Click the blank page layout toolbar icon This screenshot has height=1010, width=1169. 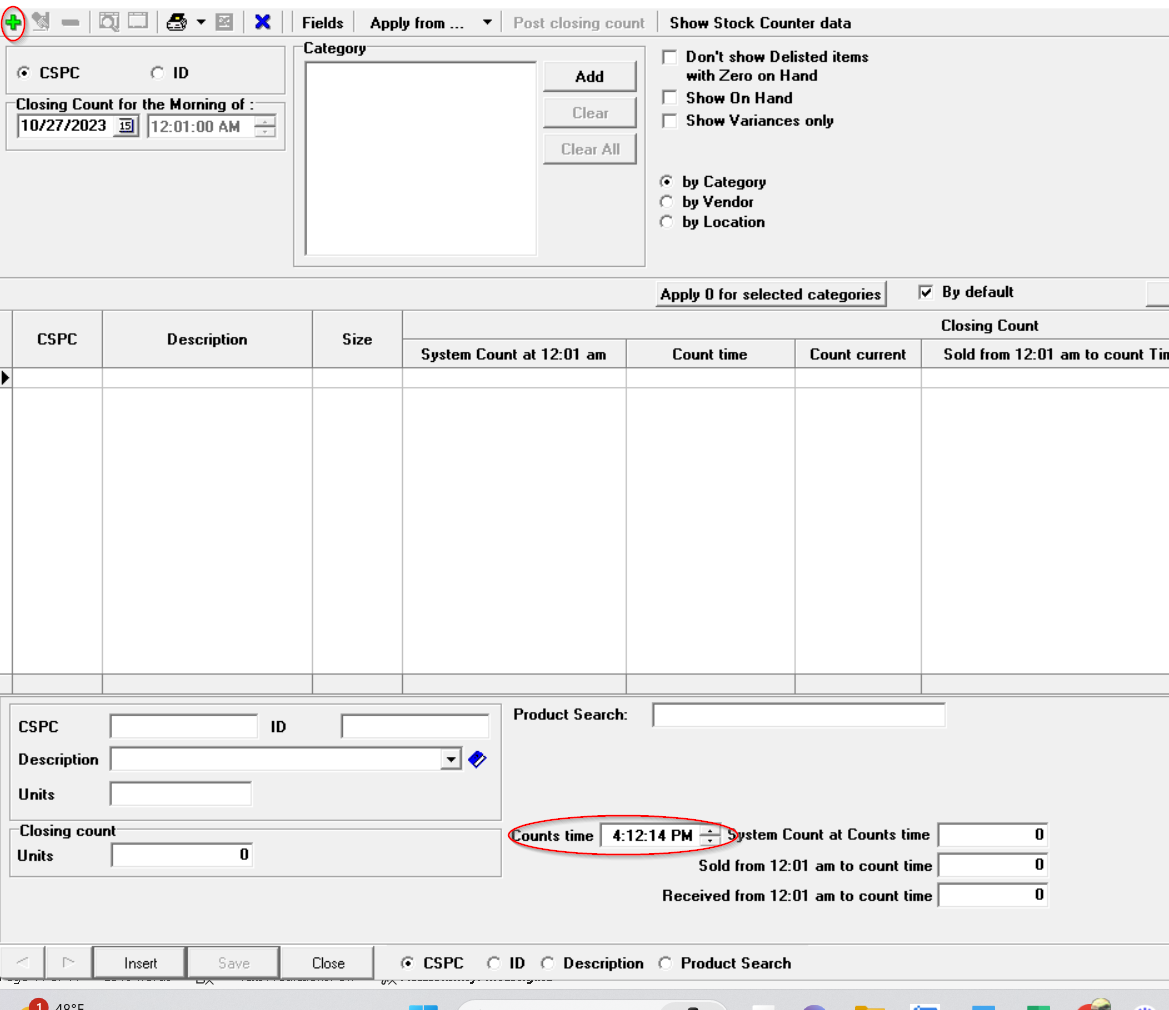tap(138, 22)
